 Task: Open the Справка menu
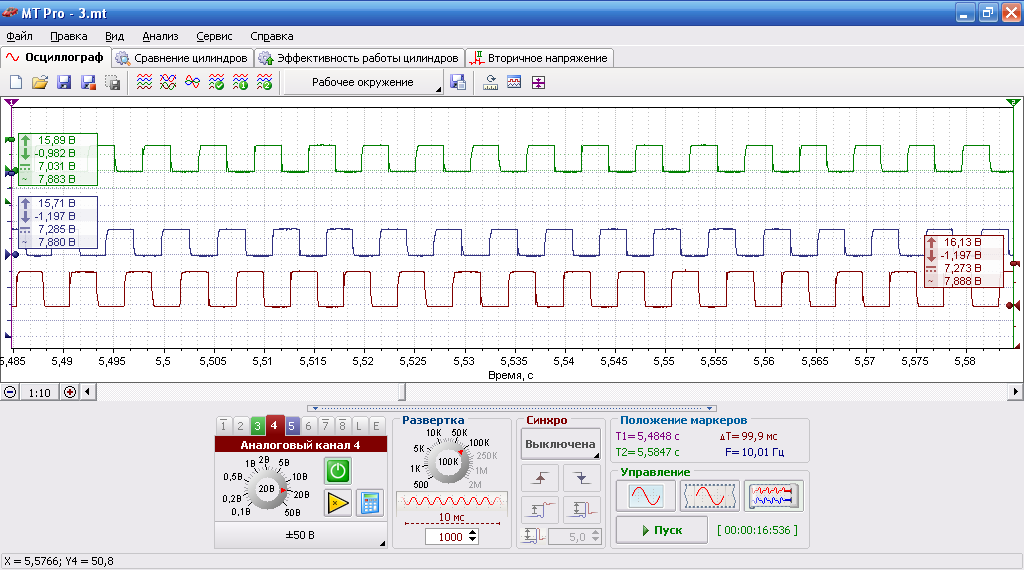click(x=272, y=37)
